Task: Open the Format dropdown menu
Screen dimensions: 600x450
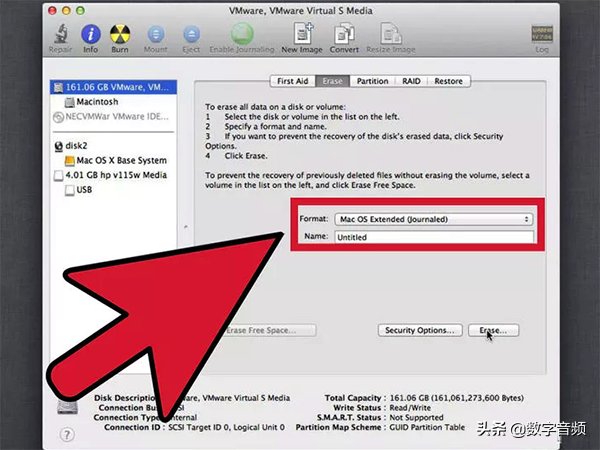Action: click(434, 219)
